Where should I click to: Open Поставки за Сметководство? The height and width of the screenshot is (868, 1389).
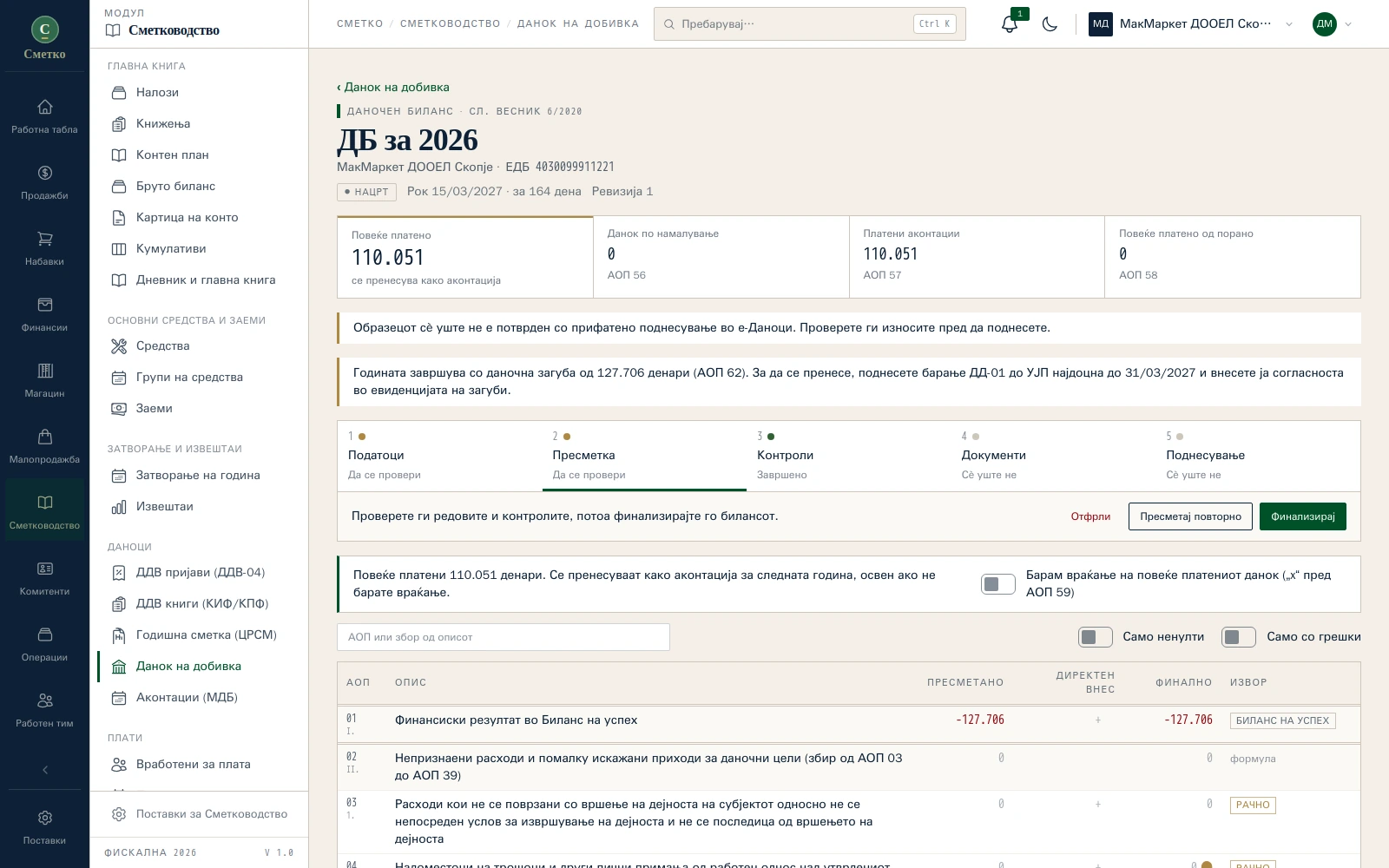(x=200, y=814)
